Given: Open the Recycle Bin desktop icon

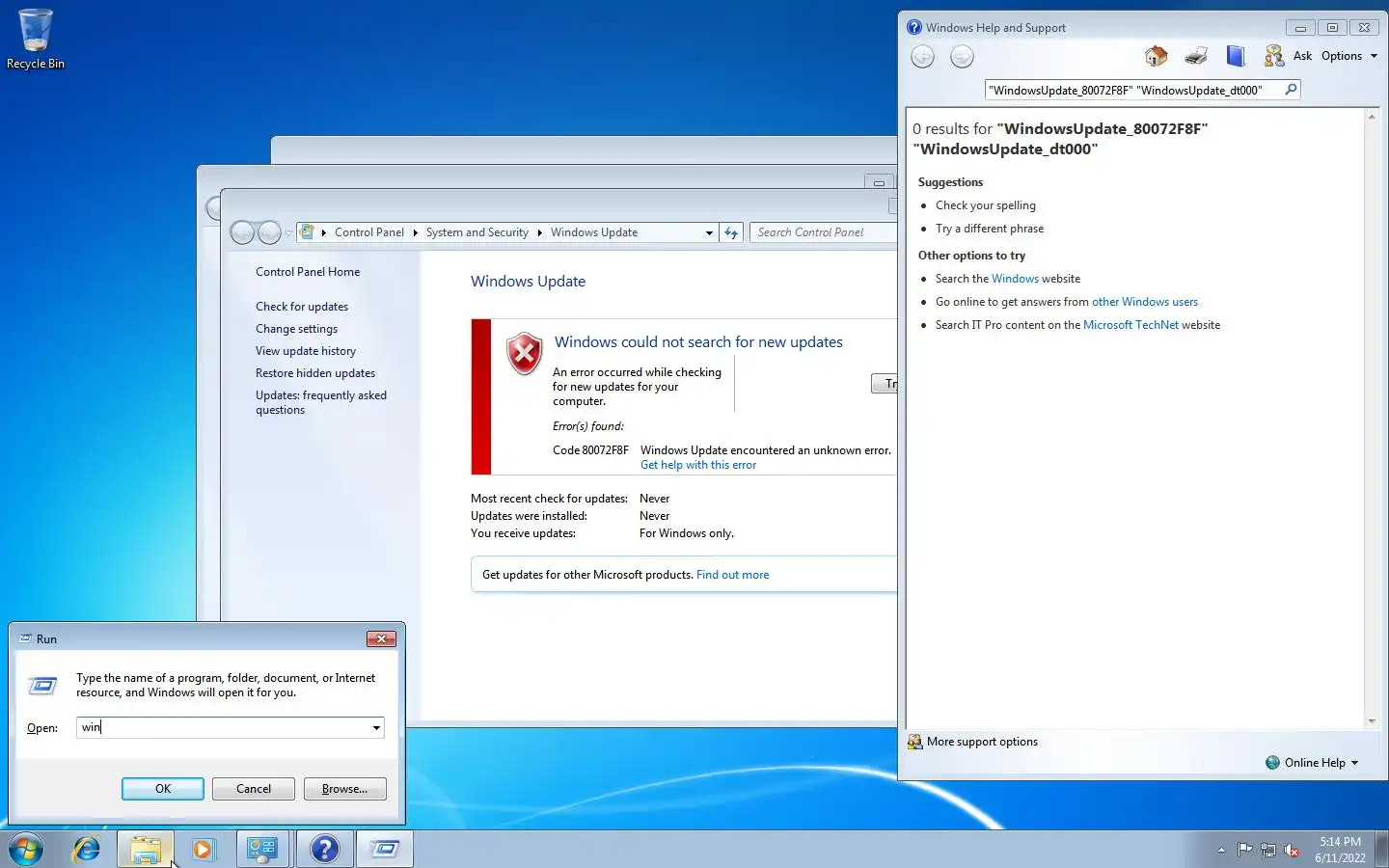Looking at the screenshot, I should coord(36,39).
